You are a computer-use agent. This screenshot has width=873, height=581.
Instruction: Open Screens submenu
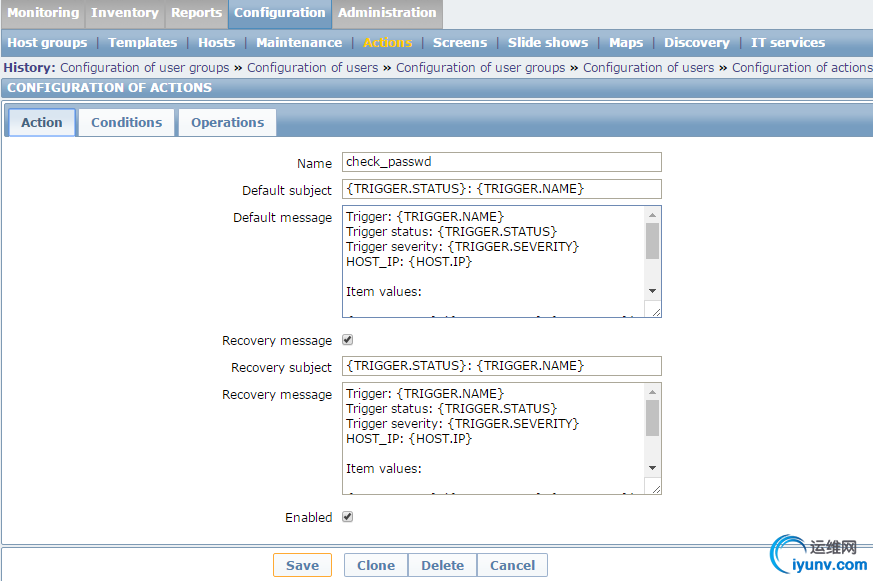pyautogui.click(x=460, y=43)
